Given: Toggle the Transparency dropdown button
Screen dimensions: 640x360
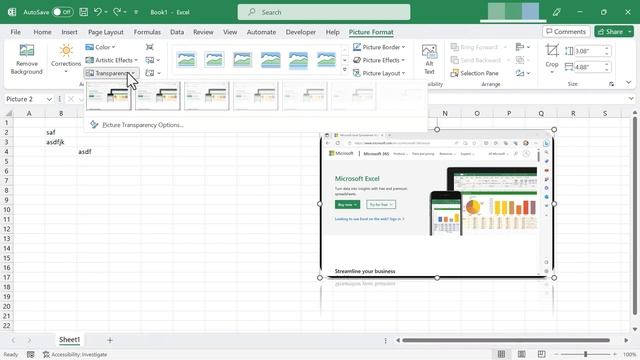Looking at the screenshot, I should coord(111,73).
